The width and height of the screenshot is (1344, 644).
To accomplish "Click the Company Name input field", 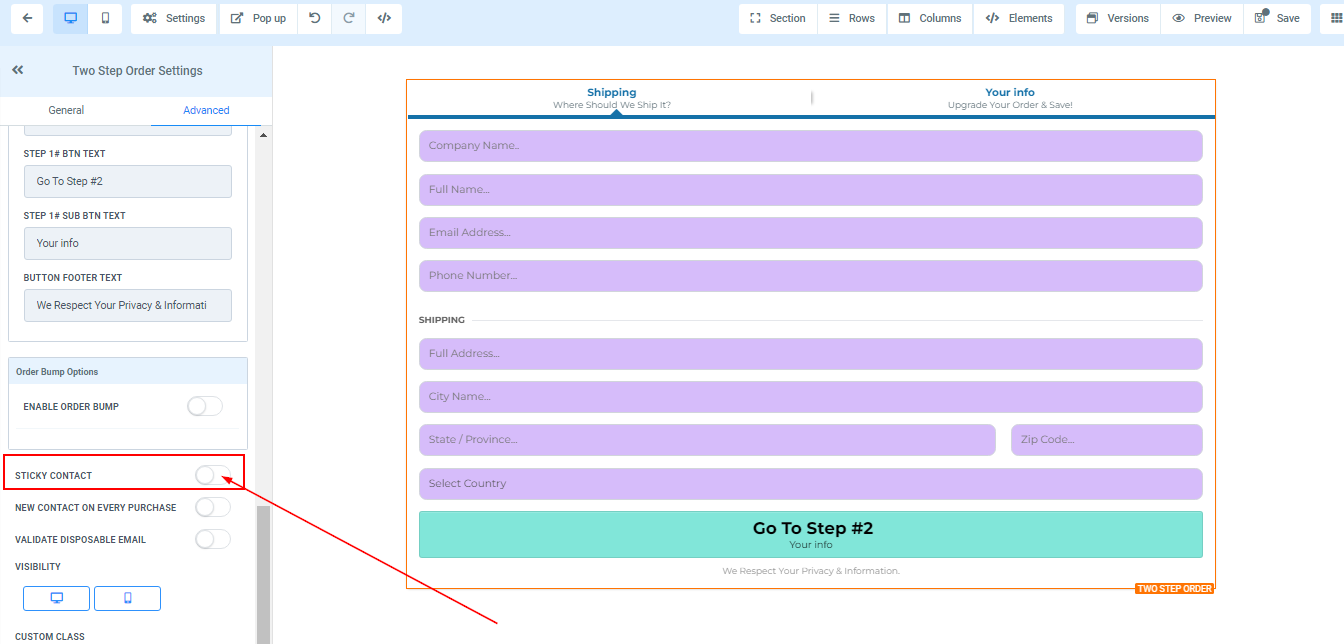I will 810,146.
